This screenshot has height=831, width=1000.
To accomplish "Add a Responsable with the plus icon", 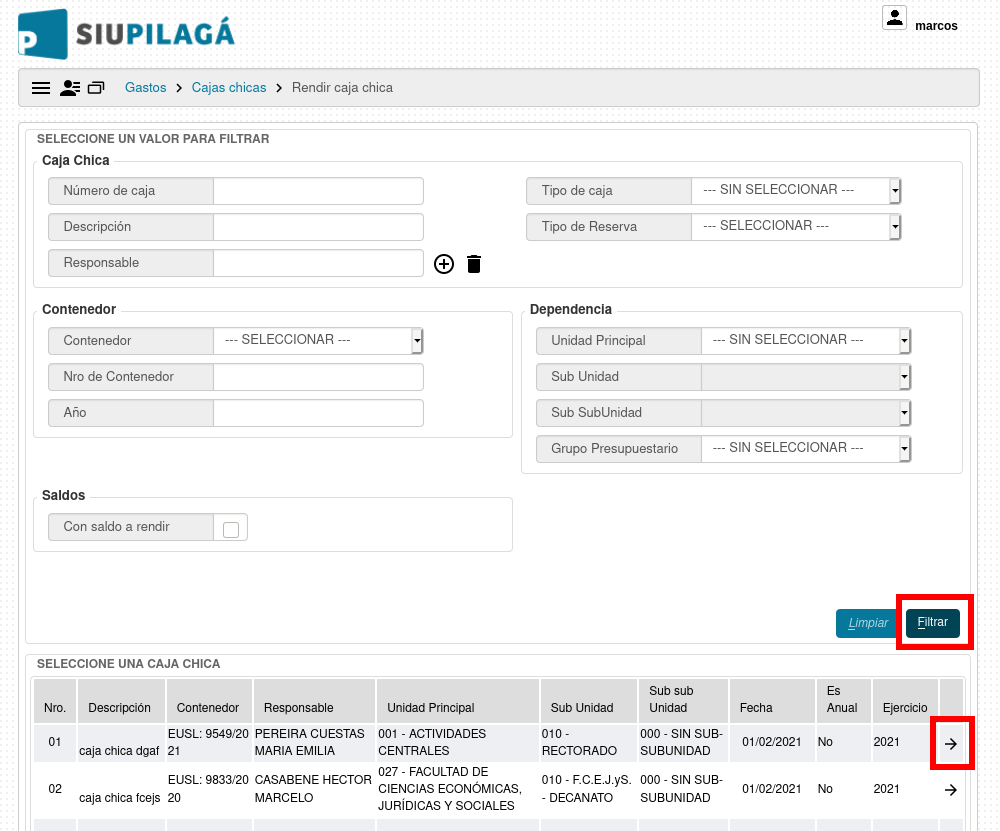I will pos(444,263).
